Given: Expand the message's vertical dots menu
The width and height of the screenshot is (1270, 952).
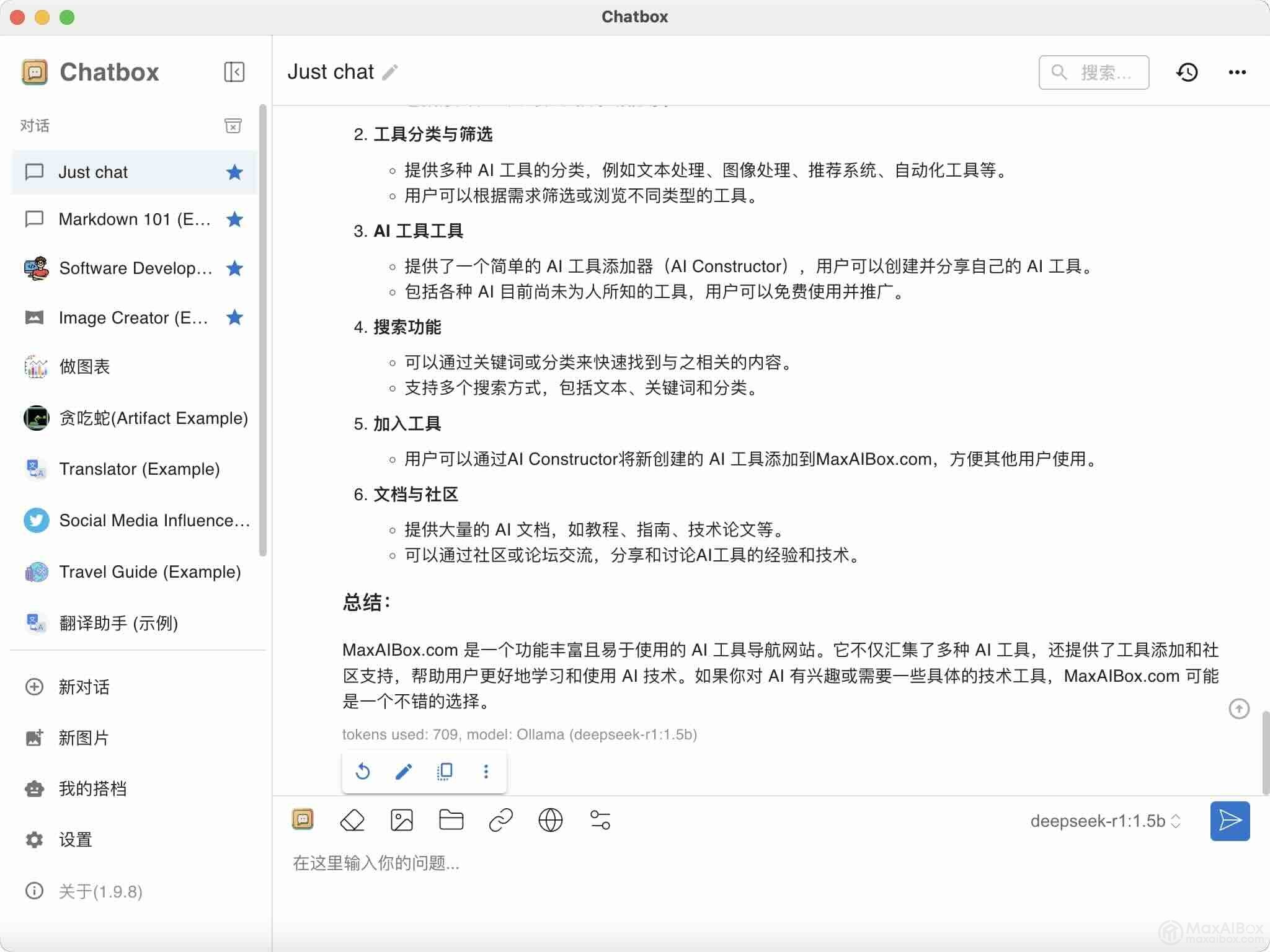Looking at the screenshot, I should click(486, 771).
